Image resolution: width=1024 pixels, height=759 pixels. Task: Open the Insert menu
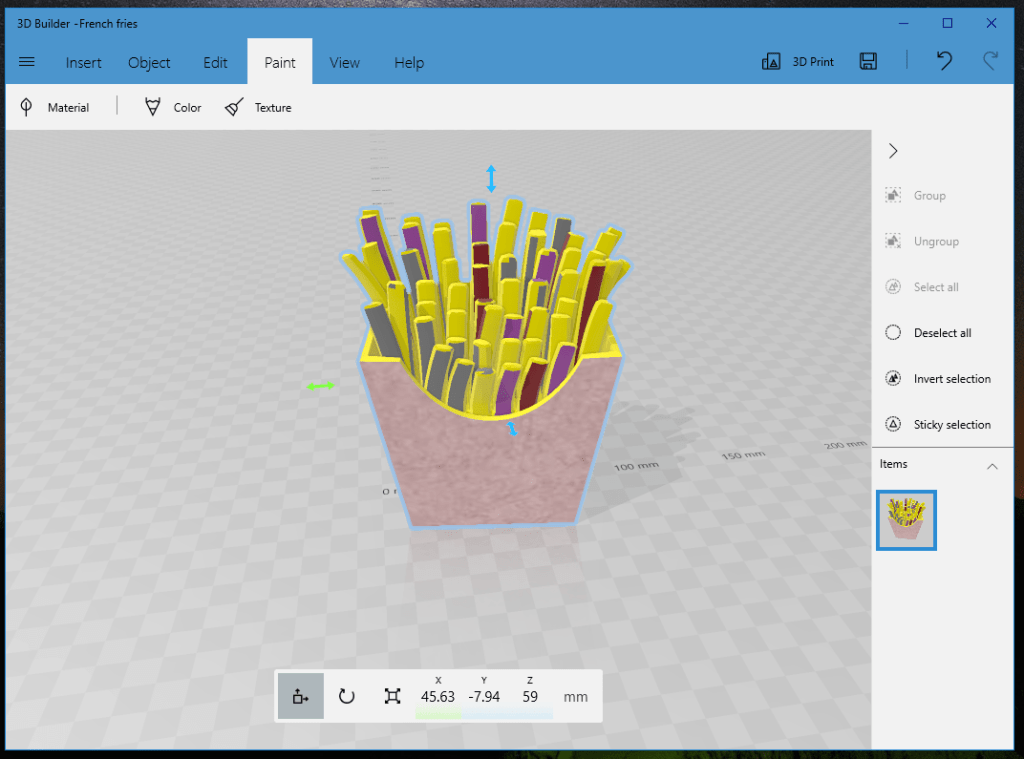coord(83,62)
